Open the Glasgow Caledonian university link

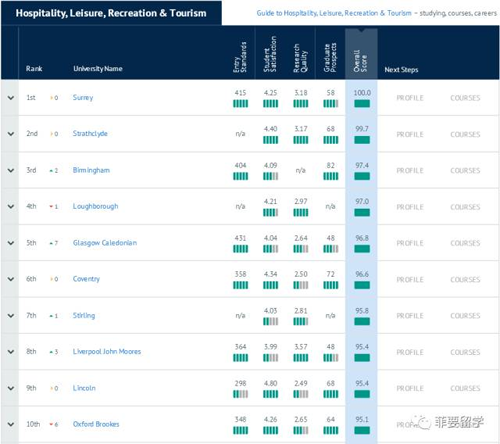(x=105, y=243)
